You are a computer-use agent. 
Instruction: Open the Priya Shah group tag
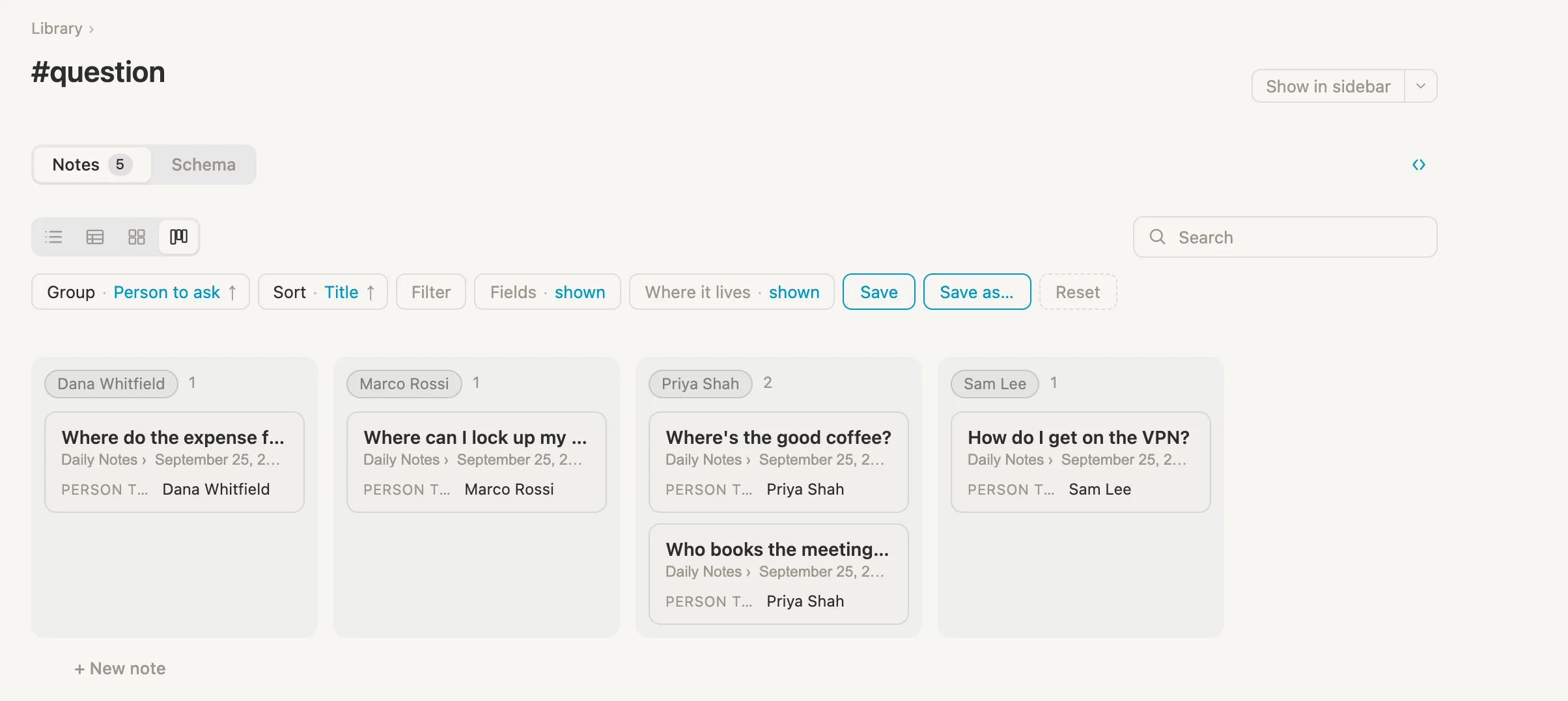(700, 384)
